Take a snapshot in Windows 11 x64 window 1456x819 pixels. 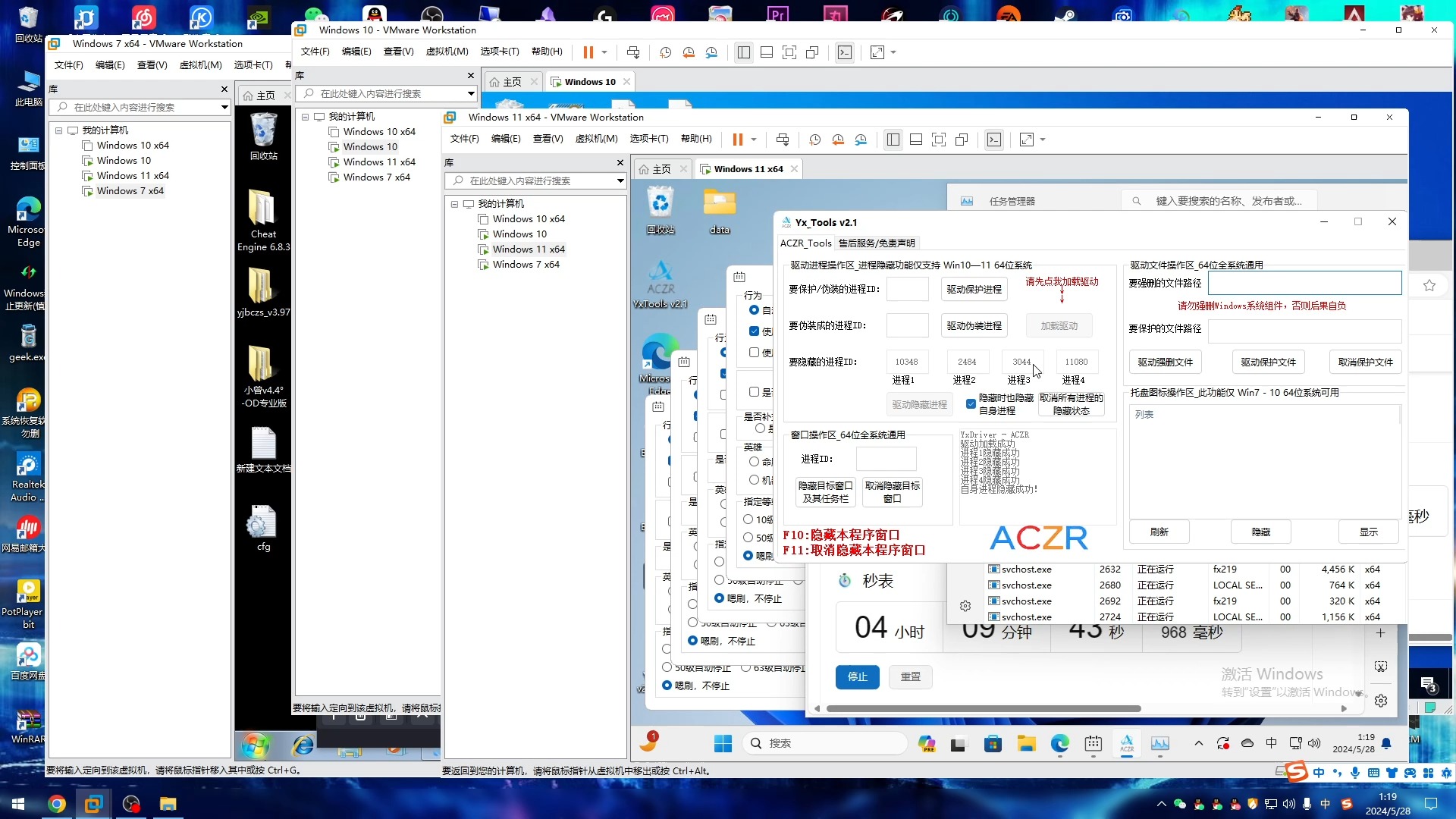point(815,140)
